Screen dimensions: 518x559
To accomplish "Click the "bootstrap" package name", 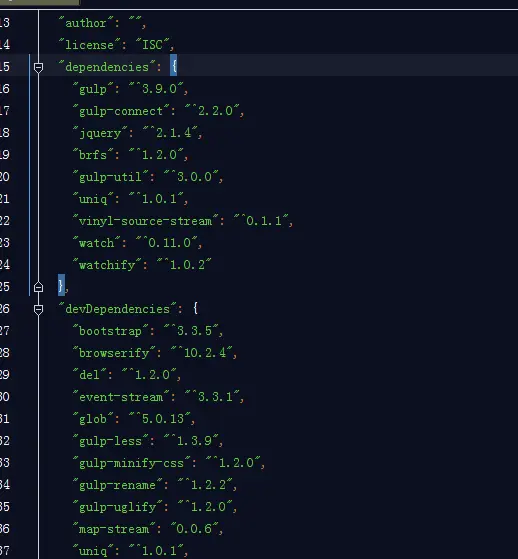I will pos(111,331).
